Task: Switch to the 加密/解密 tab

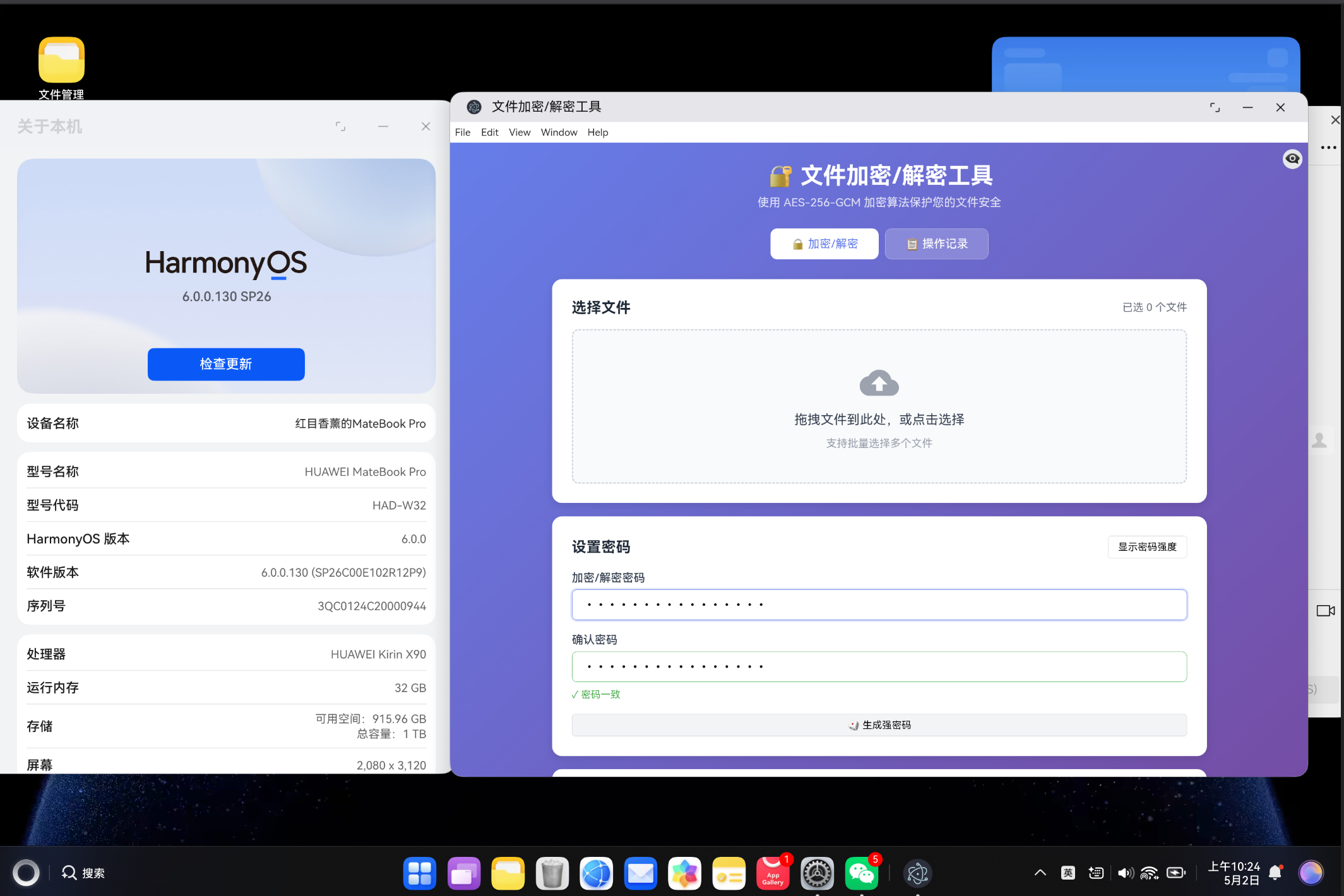Action: pyautogui.click(x=824, y=244)
